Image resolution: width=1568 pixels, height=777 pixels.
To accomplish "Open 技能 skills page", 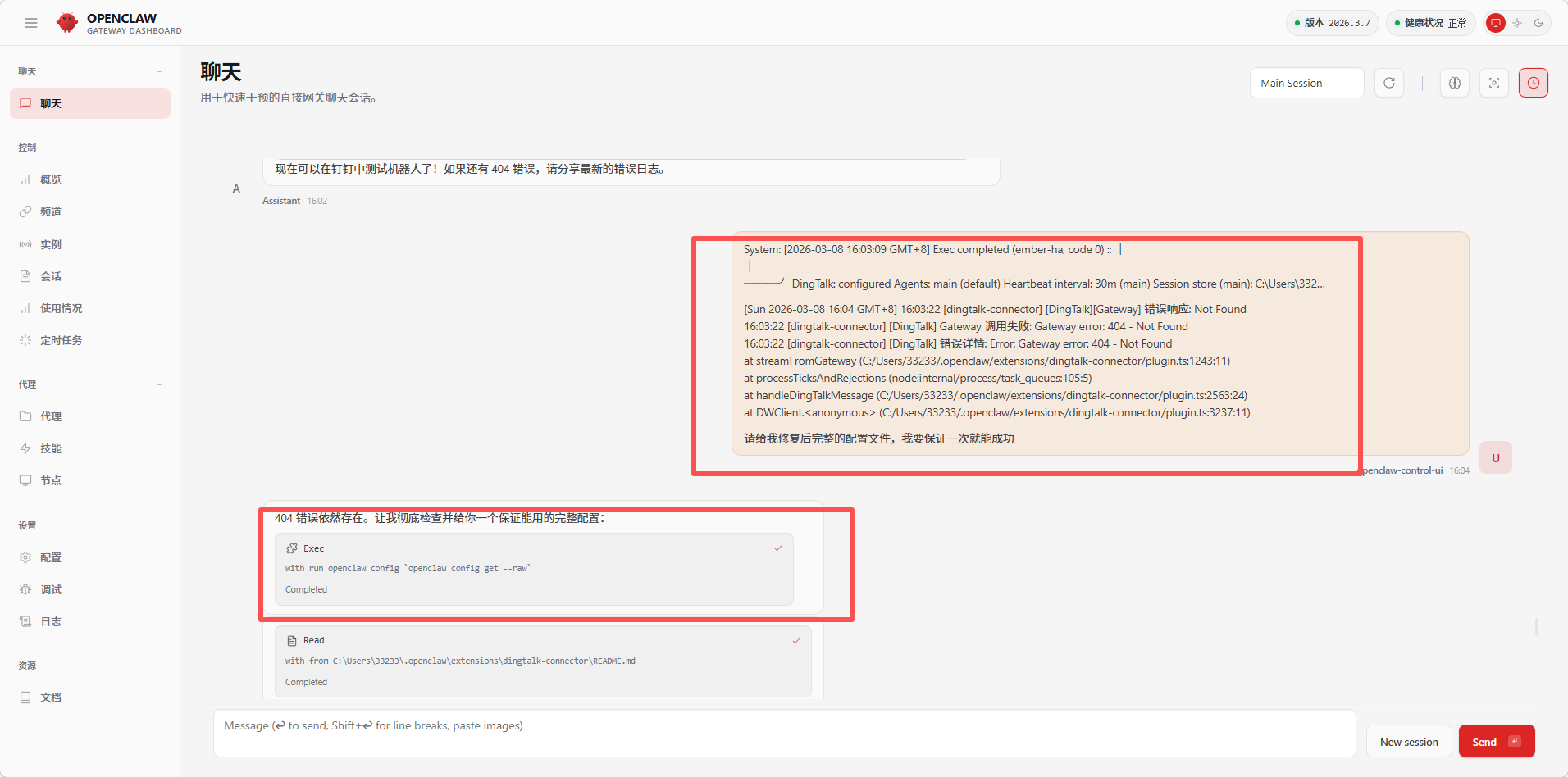I will pos(51,448).
